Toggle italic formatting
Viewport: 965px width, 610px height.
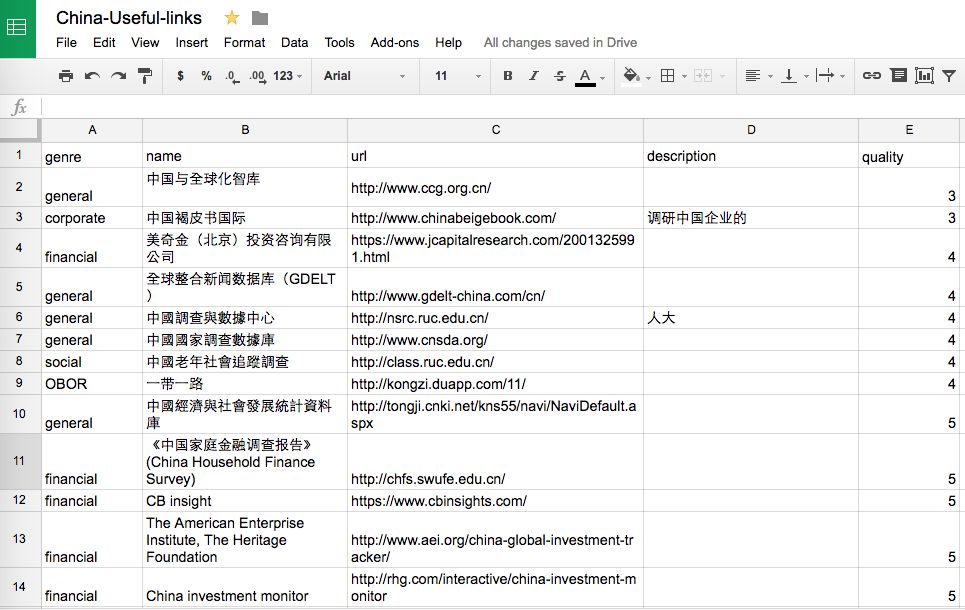[534, 76]
